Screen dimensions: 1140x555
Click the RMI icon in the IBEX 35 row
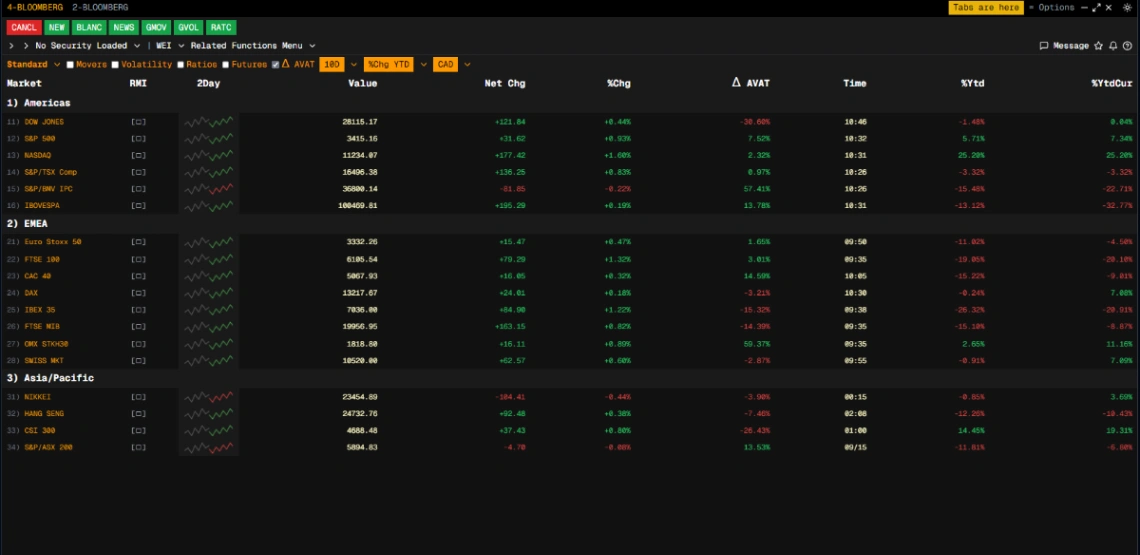point(138,310)
